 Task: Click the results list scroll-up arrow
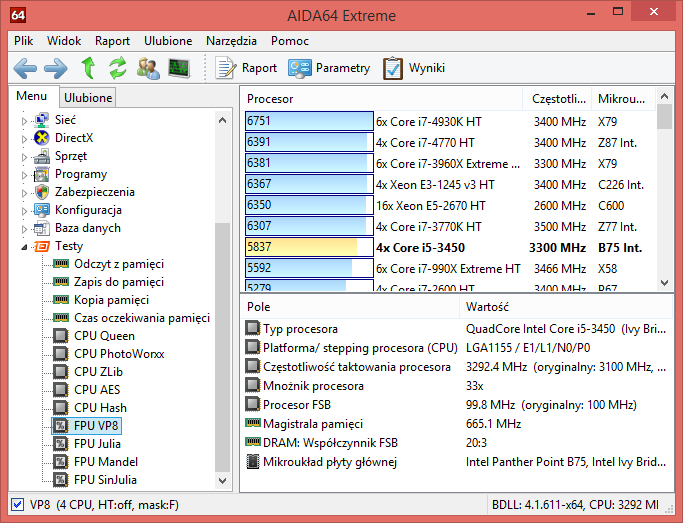664,96
